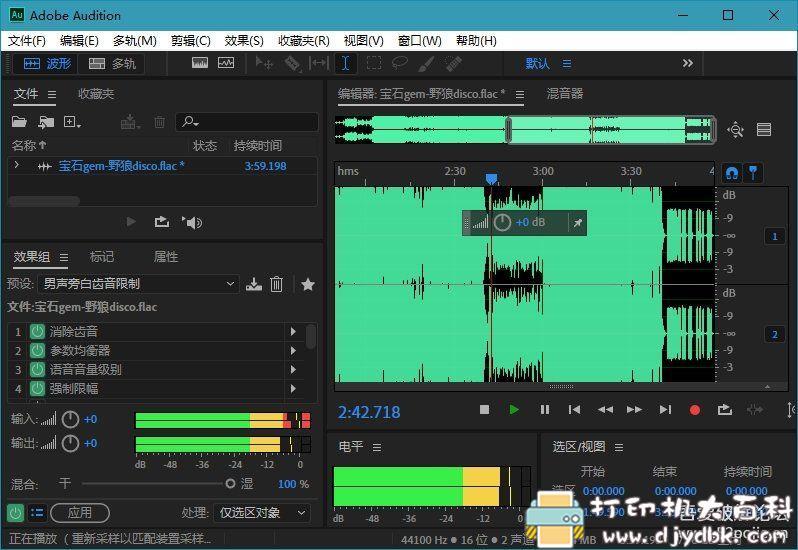Click the 应用 apply button
The image size is (798, 550).
(x=80, y=512)
